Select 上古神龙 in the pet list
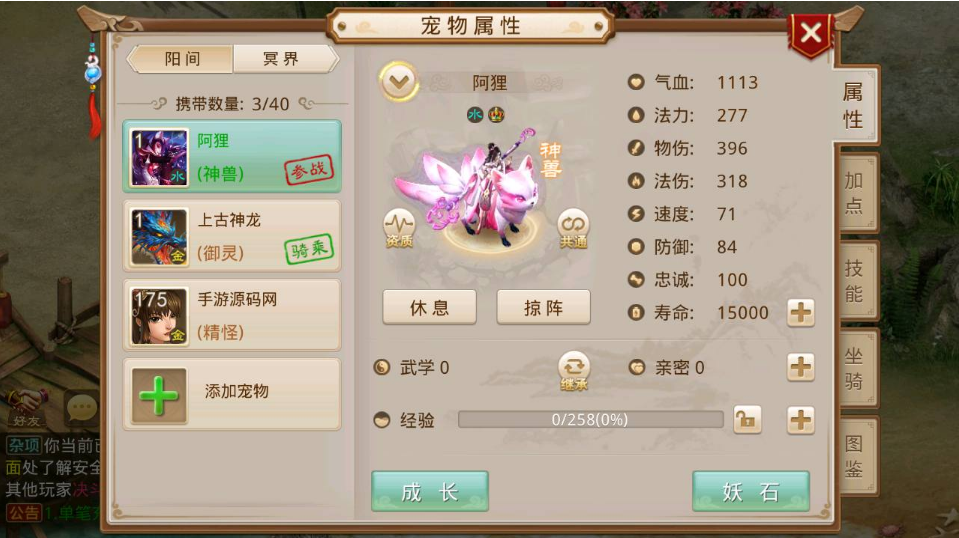 click(232, 236)
